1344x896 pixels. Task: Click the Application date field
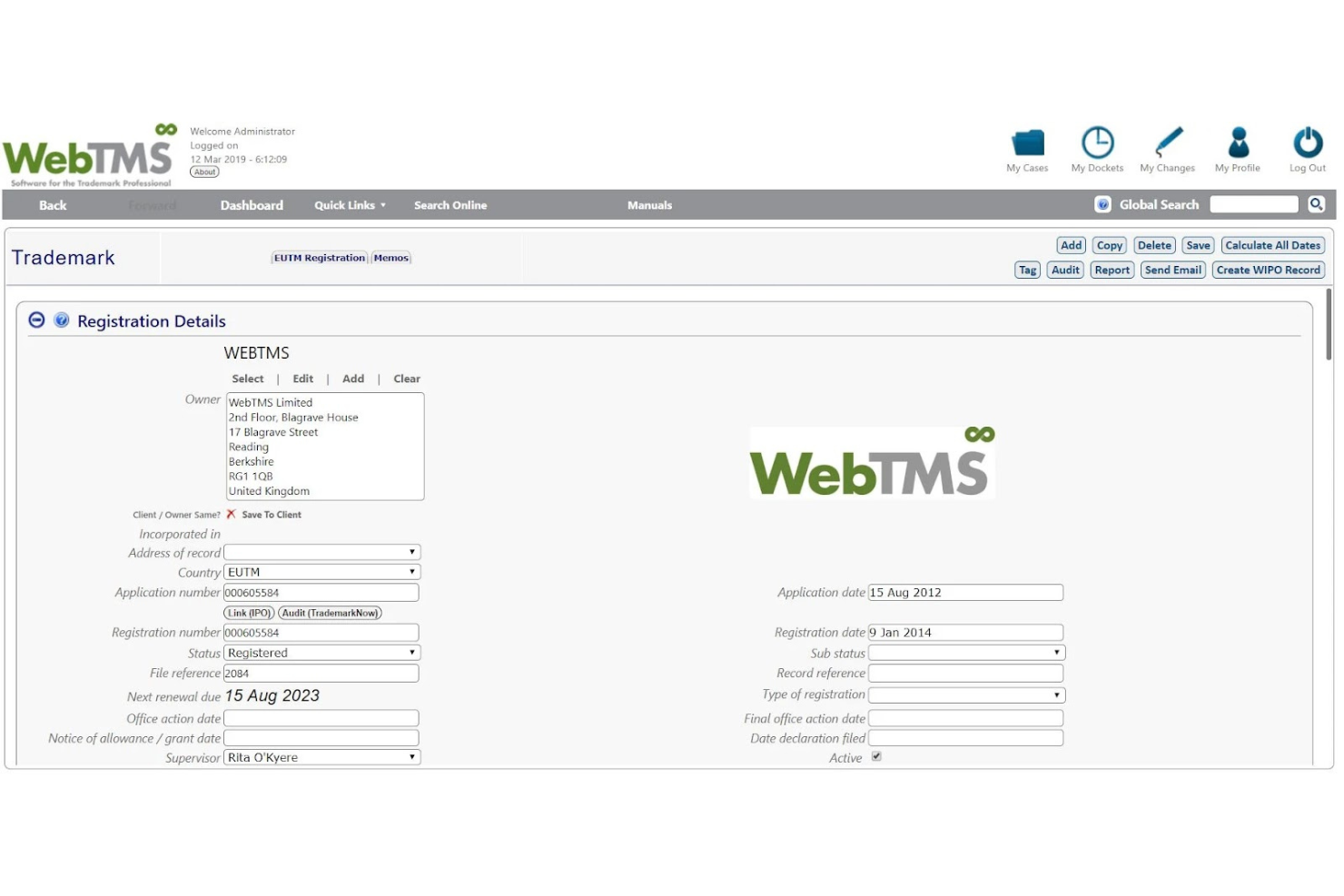pyautogui.click(x=965, y=593)
